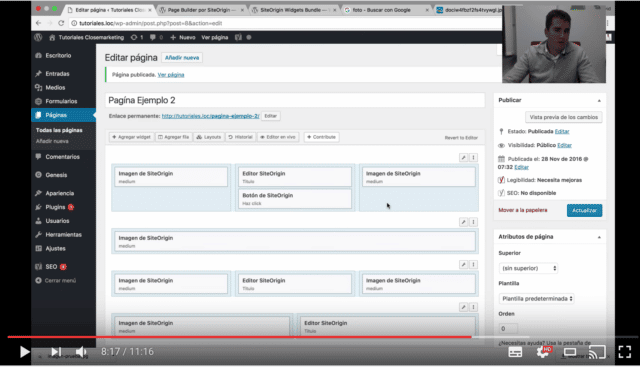The width and height of the screenshot is (640, 367).
Task: Open Historial in Page Builder toolbar
Action: (240, 137)
